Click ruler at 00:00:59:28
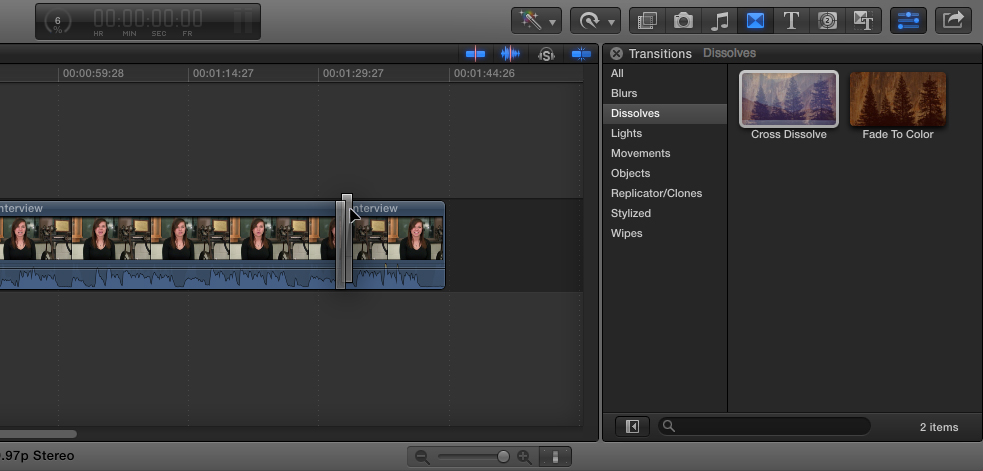Viewport: 983px width, 471px height. click(x=93, y=73)
